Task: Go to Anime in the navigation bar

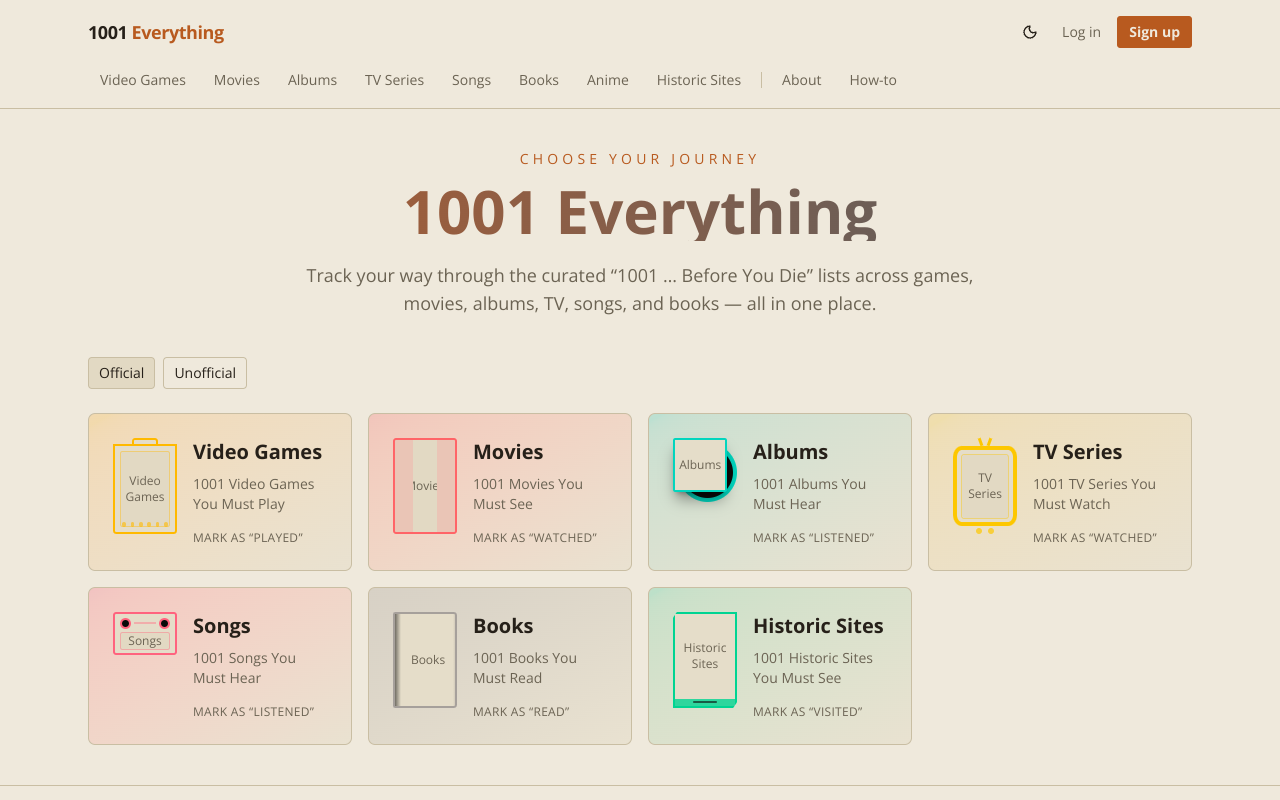Action: (x=608, y=80)
